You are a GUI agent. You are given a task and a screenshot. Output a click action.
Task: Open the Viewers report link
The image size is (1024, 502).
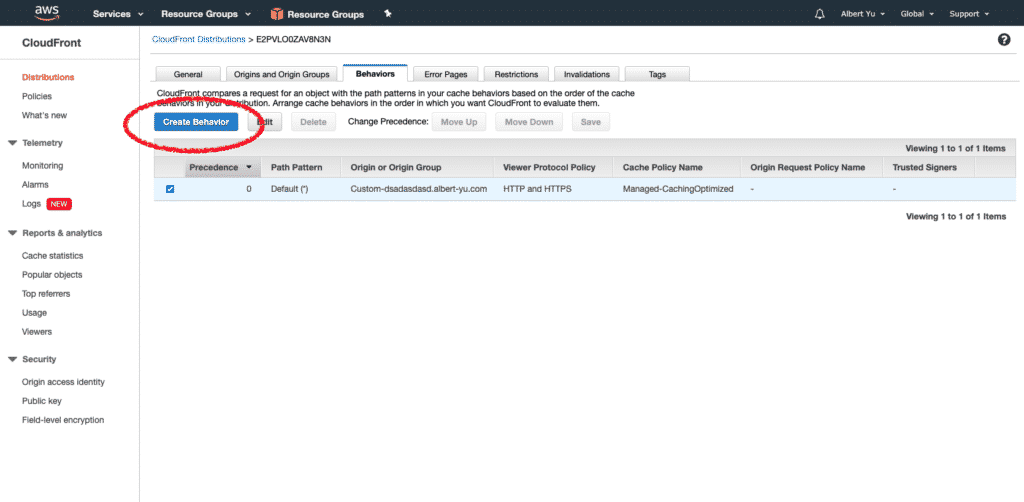37,332
